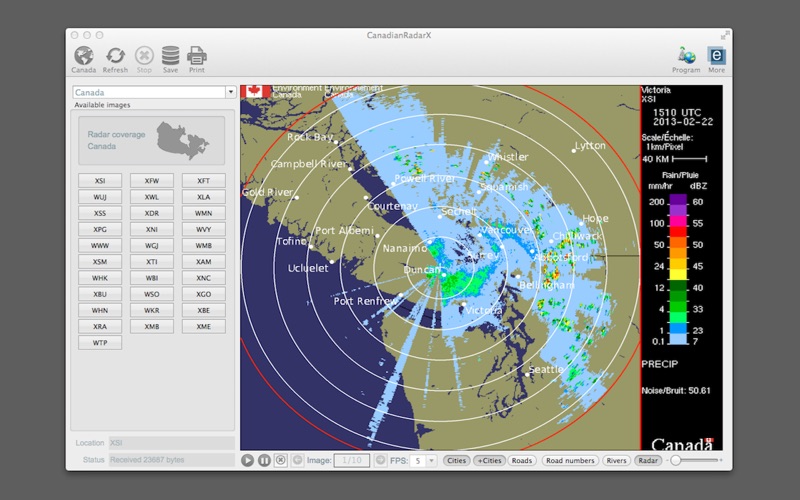This screenshot has width=800, height=500.
Task: Toggle the Radar layer button
Action: pyautogui.click(x=648, y=460)
